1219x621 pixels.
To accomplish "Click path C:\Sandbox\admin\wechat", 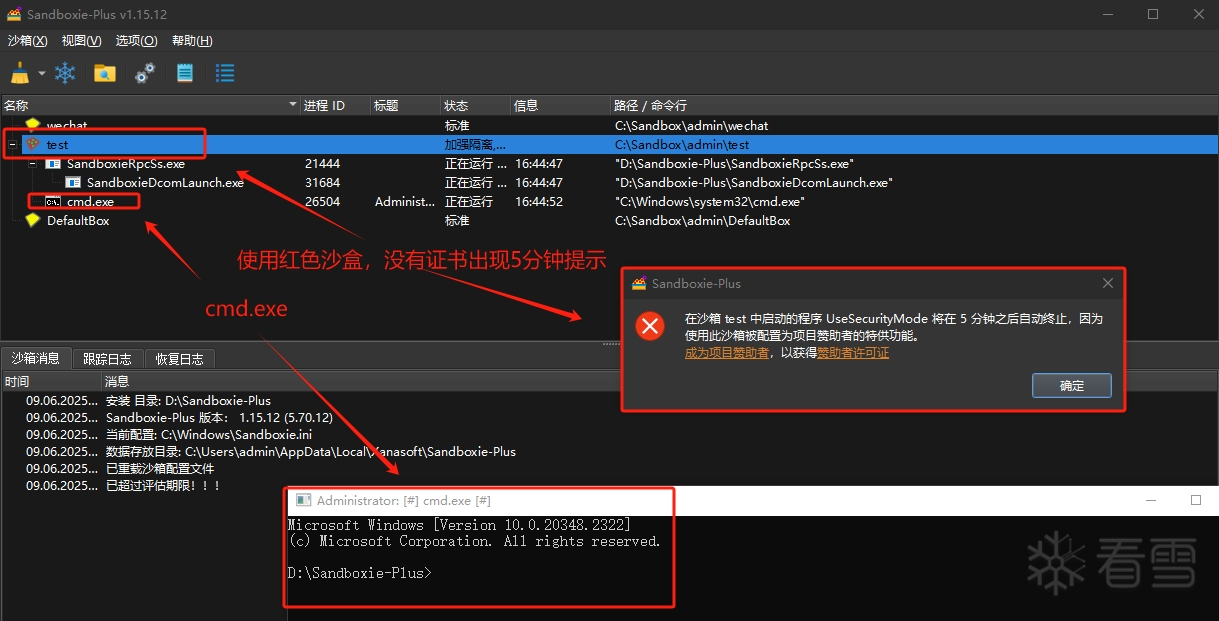I will point(691,125).
